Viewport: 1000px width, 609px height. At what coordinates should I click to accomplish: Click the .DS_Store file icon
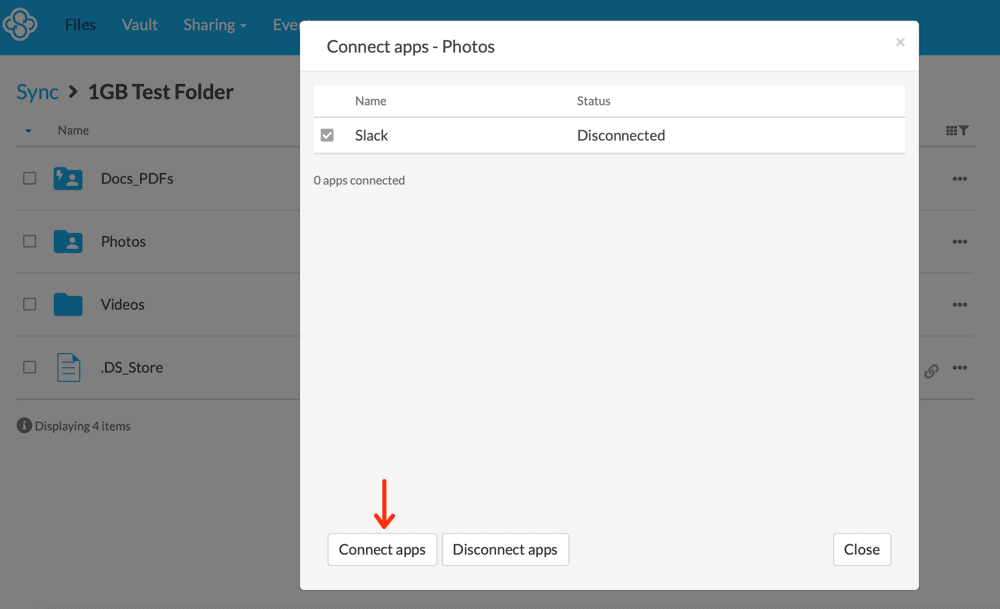point(68,368)
